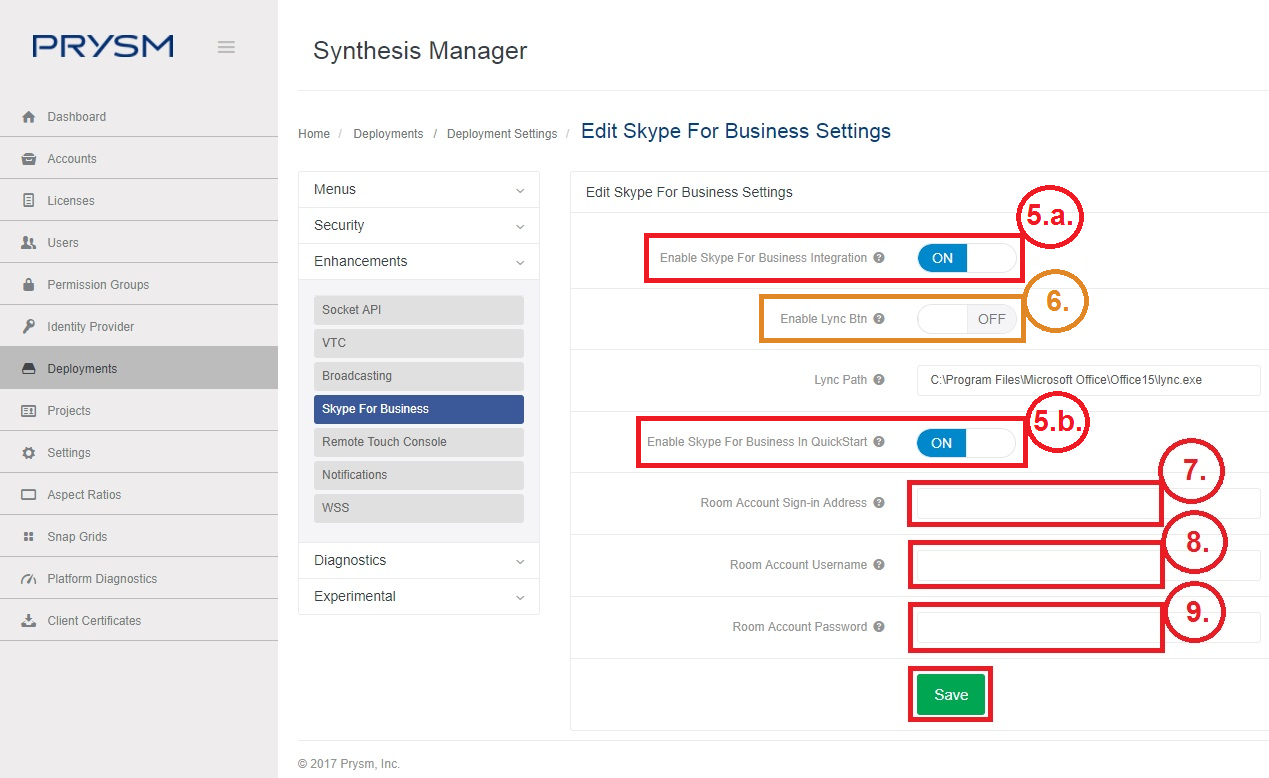This screenshot has width=1269, height=778.
Task: Click the Users people icon
Action: (x=28, y=243)
